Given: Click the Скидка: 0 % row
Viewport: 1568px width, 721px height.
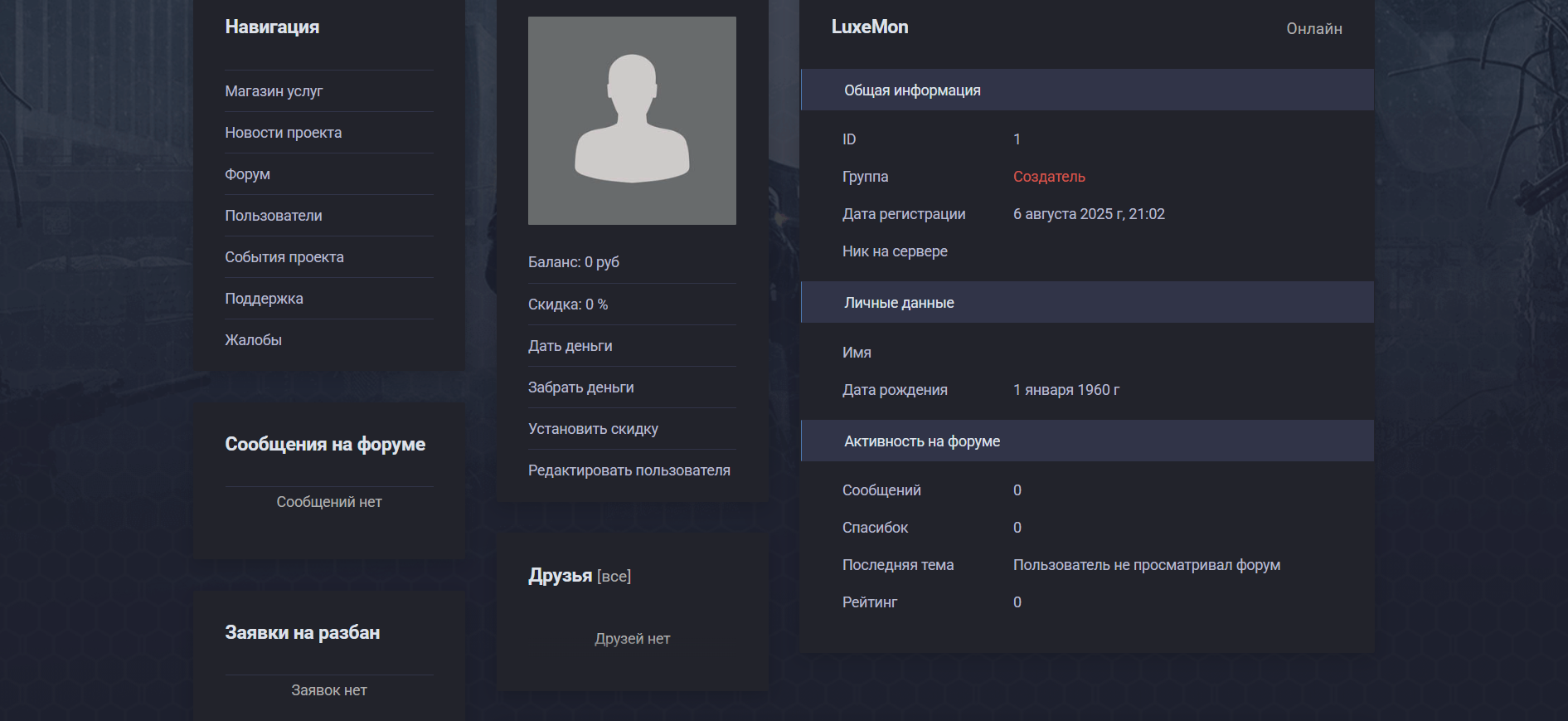Looking at the screenshot, I should (568, 304).
